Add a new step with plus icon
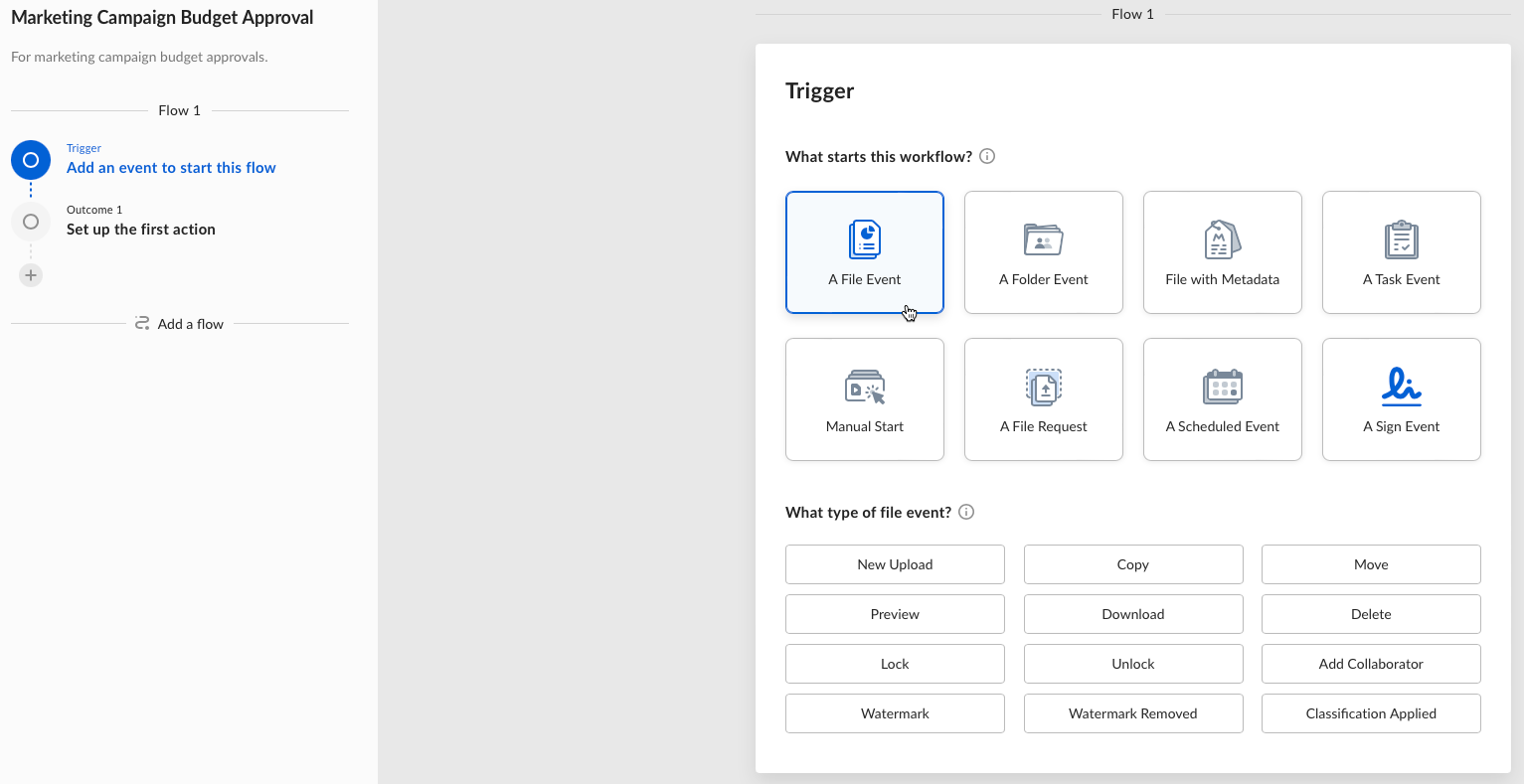 click(x=31, y=275)
